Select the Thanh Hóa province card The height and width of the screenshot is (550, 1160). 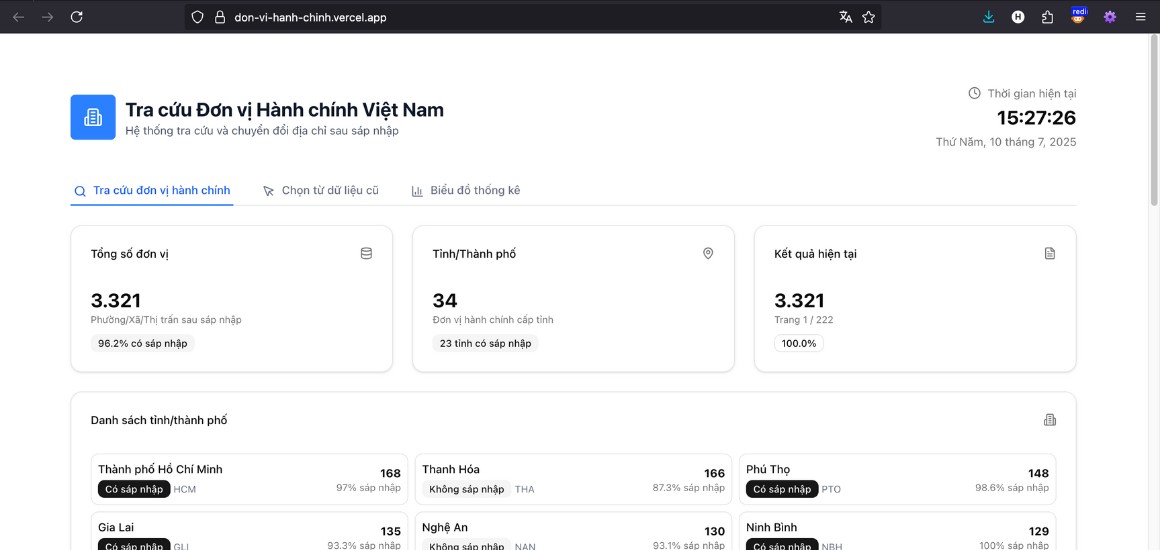573,479
